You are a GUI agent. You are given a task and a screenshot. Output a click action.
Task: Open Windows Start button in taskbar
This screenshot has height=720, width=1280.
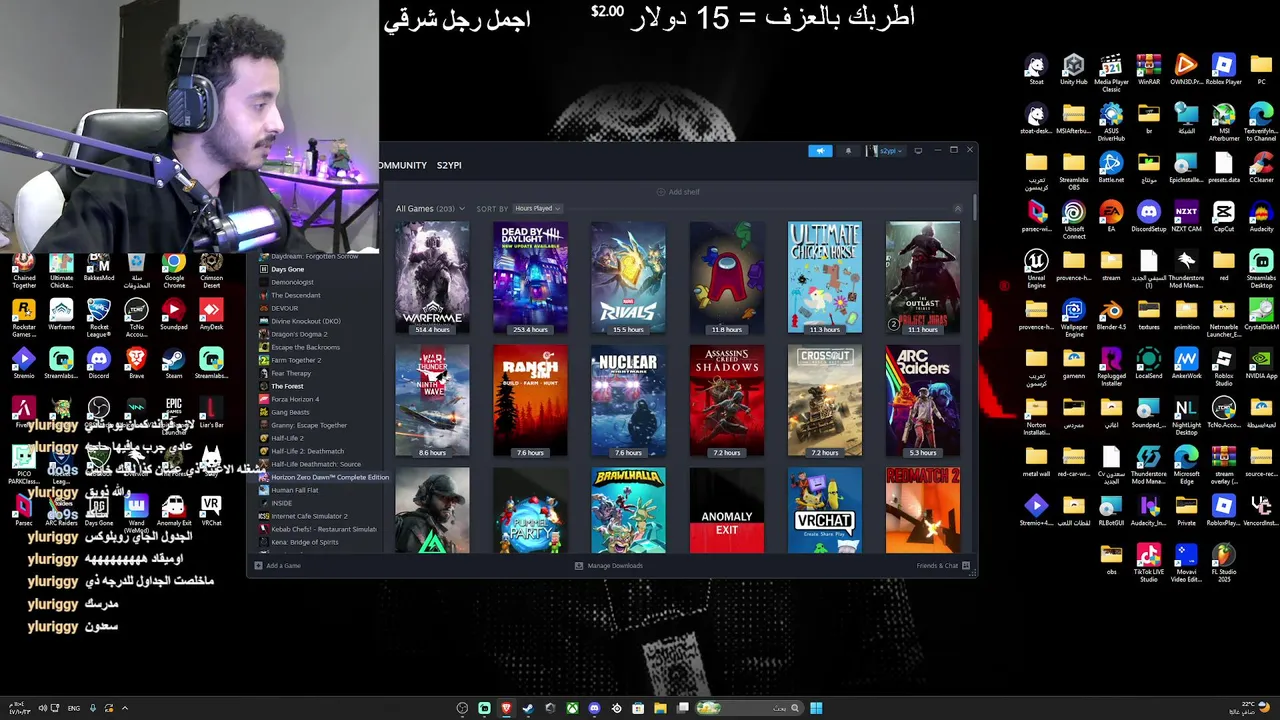(816, 708)
